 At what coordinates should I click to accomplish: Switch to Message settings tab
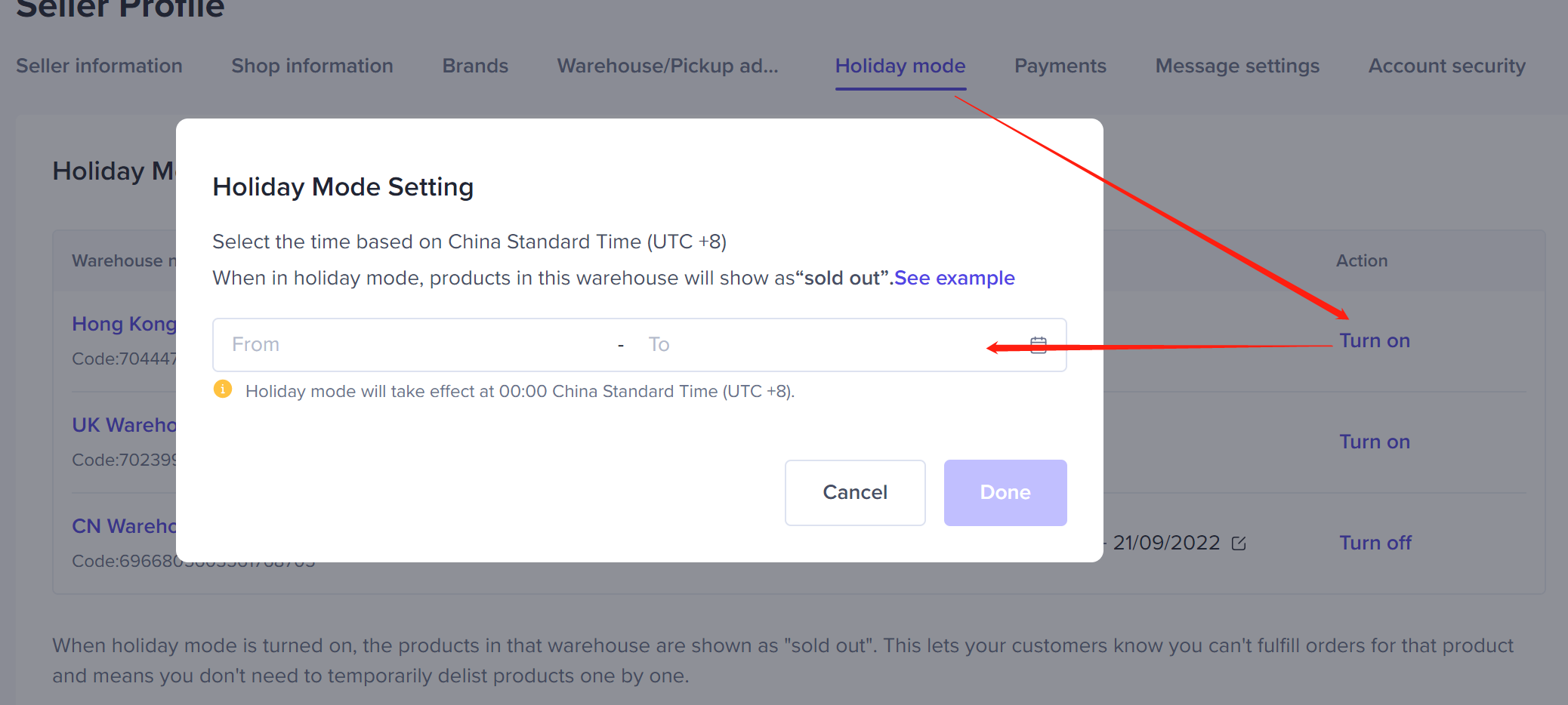click(1237, 66)
